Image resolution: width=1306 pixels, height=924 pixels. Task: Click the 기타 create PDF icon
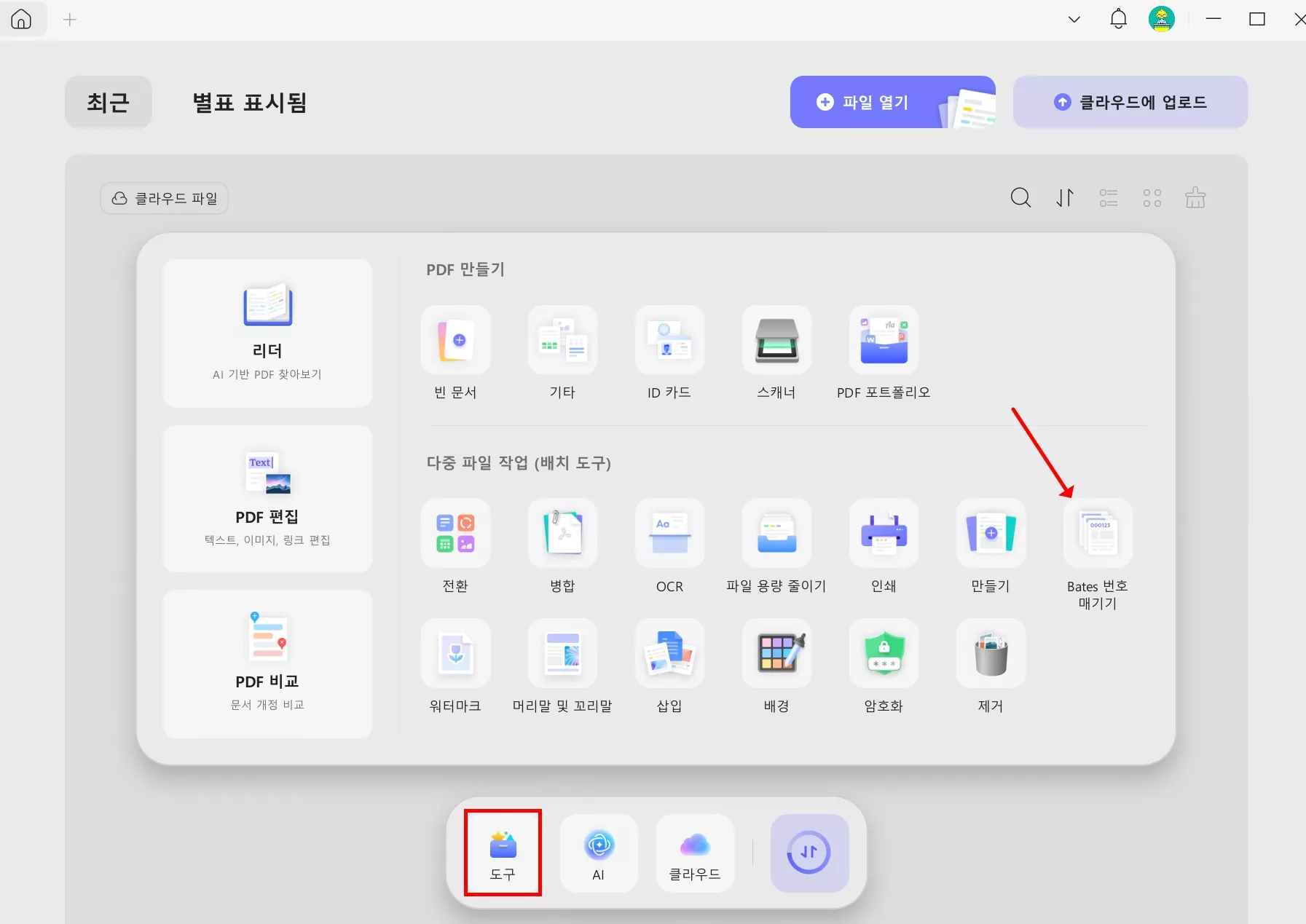[562, 340]
